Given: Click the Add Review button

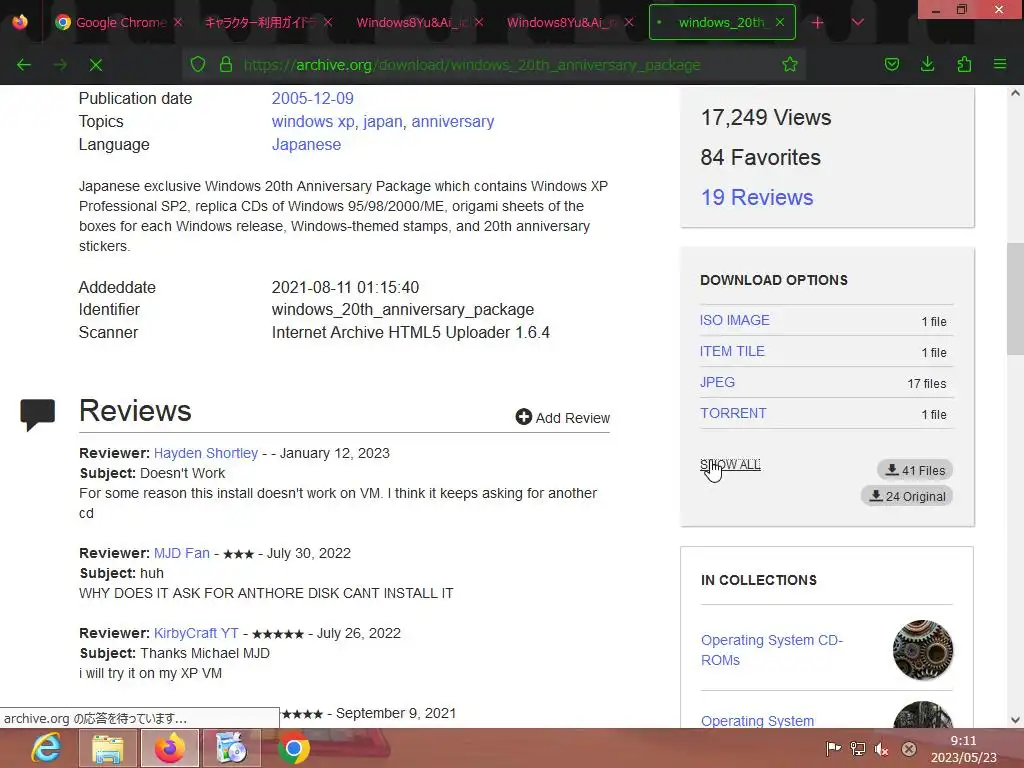Looking at the screenshot, I should (x=562, y=417).
